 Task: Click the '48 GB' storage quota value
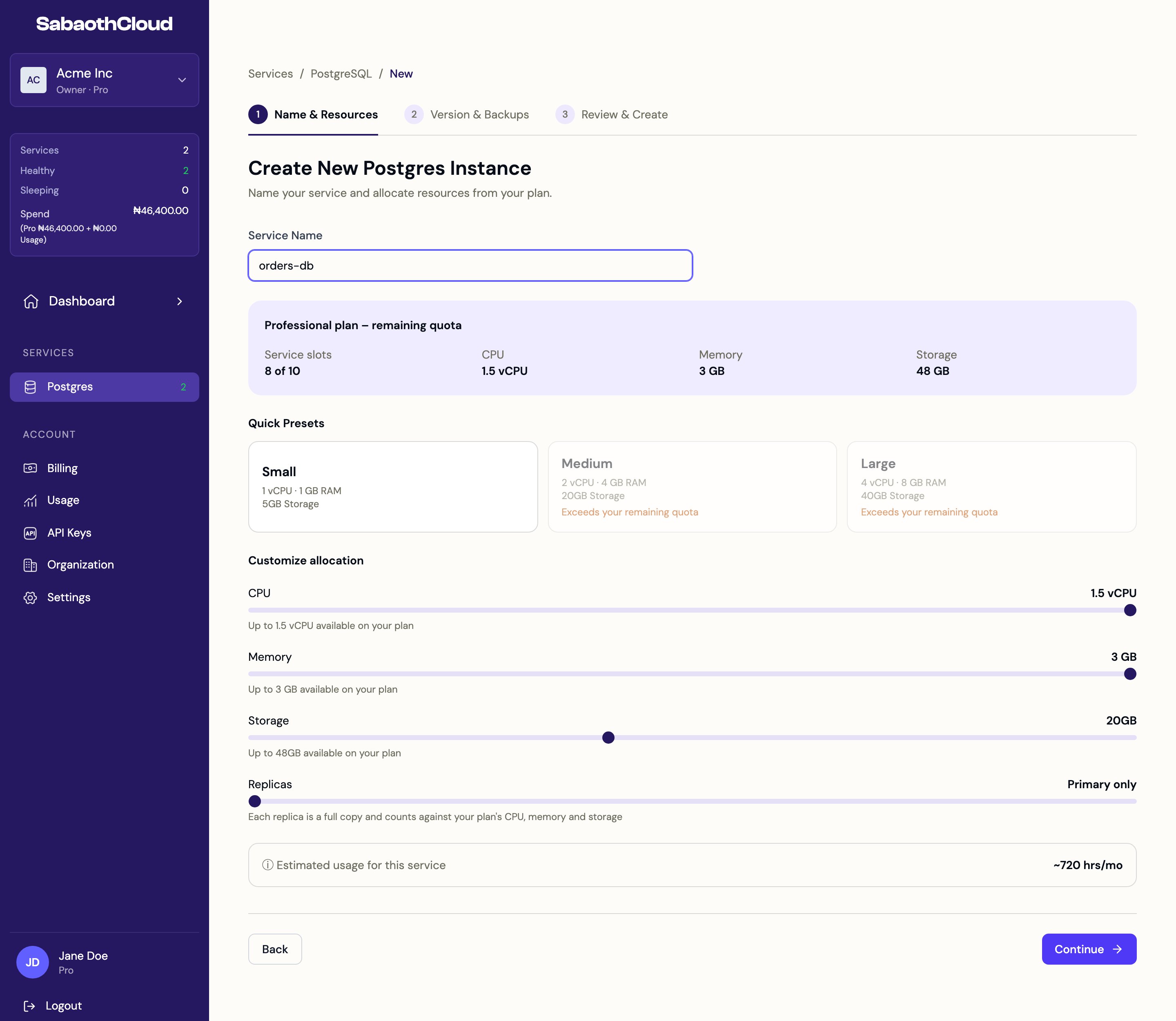click(933, 371)
